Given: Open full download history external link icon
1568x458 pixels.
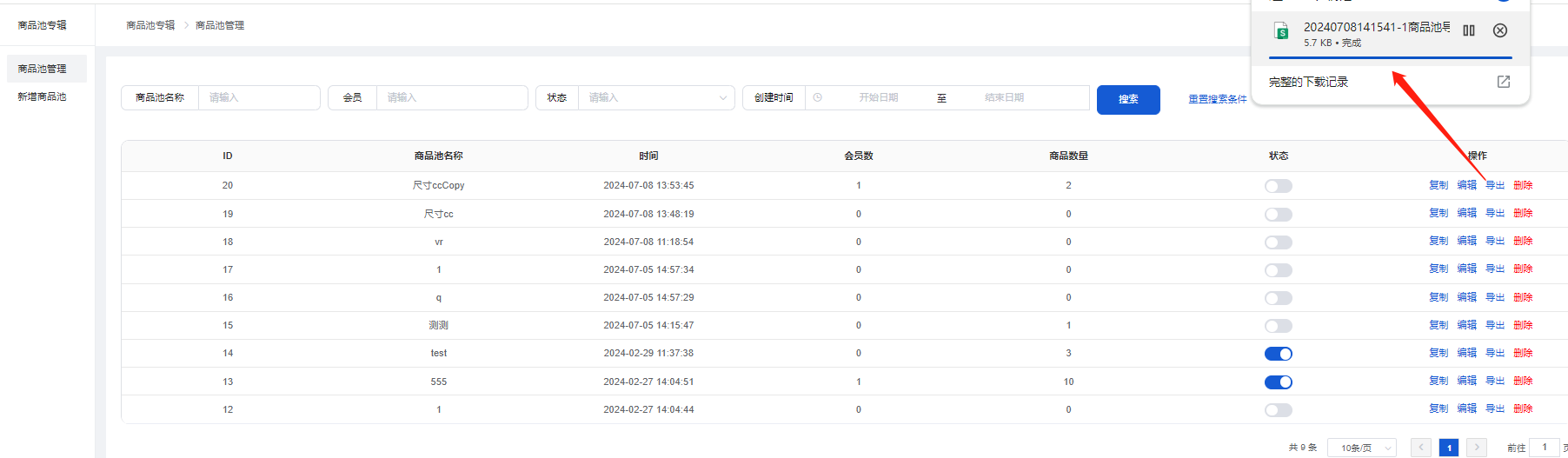Looking at the screenshot, I should coord(1504,82).
